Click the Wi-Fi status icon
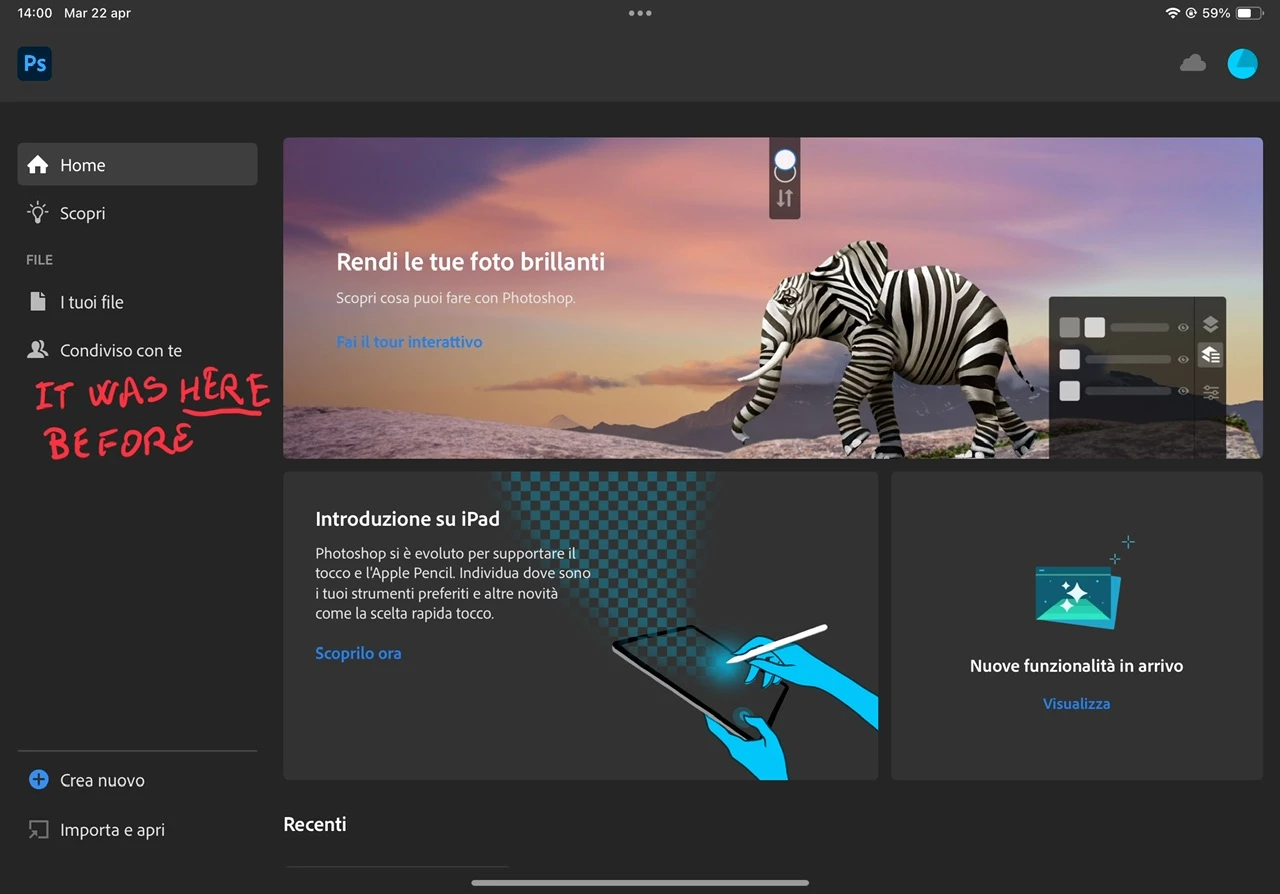1280x894 pixels. [x=1173, y=13]
